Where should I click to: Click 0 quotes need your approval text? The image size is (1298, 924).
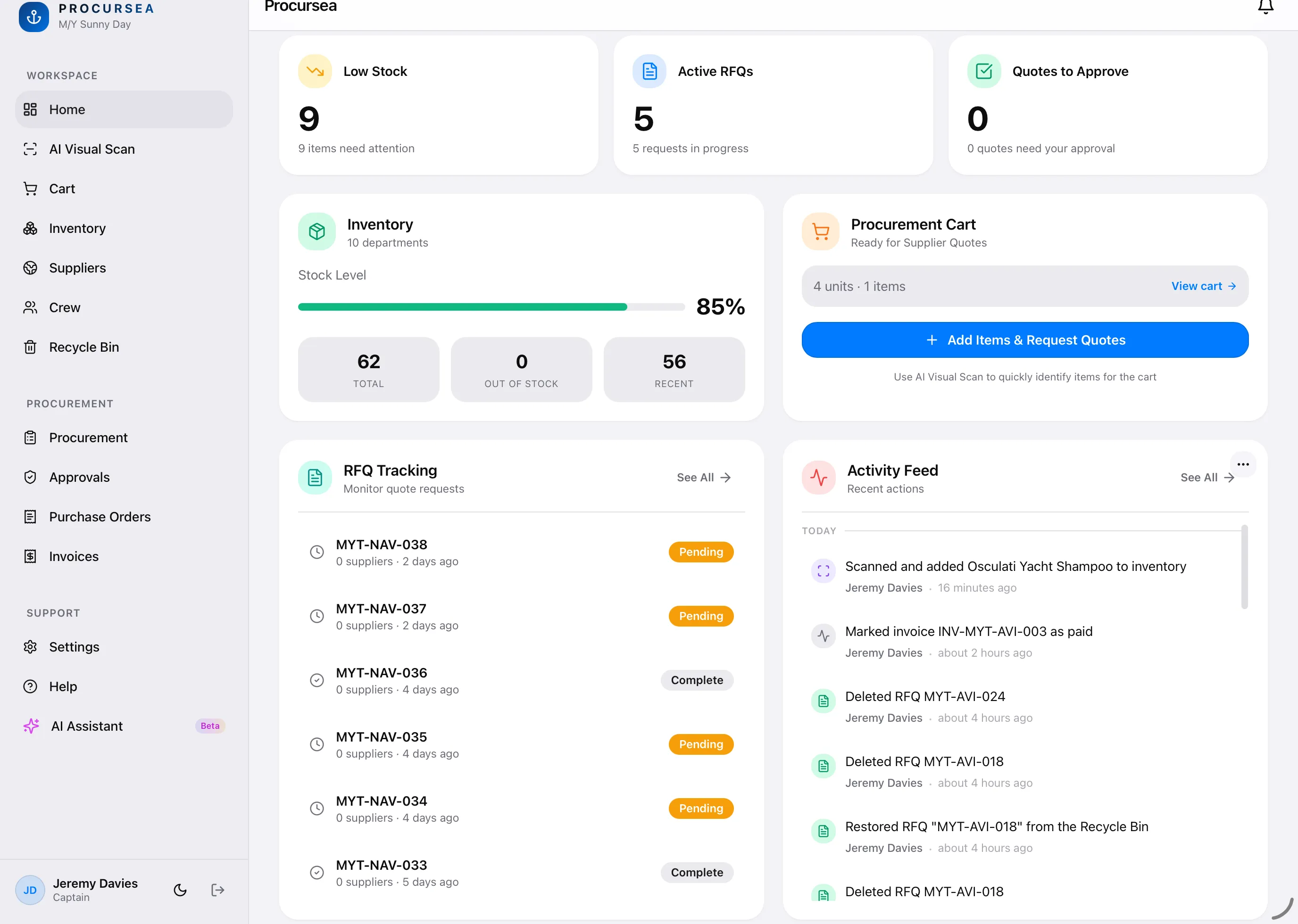coord(1040,148)
